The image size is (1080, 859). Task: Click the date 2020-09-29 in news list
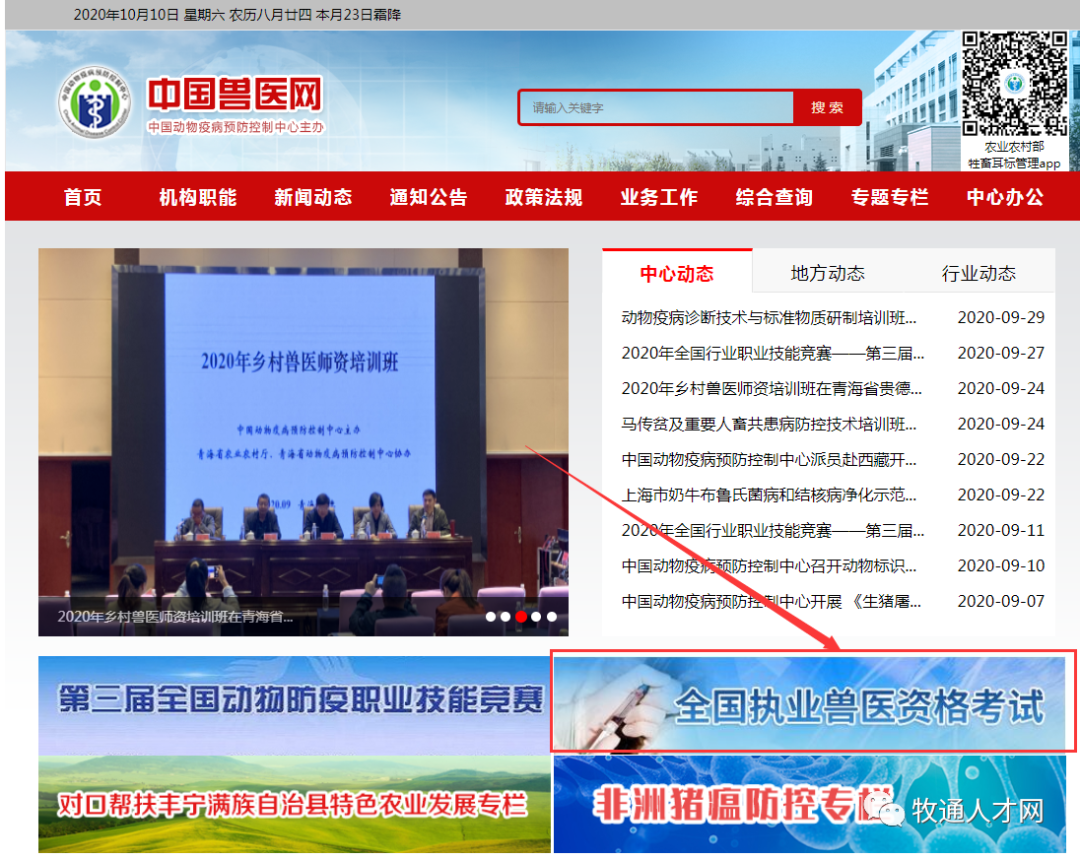click(1001, 318)
